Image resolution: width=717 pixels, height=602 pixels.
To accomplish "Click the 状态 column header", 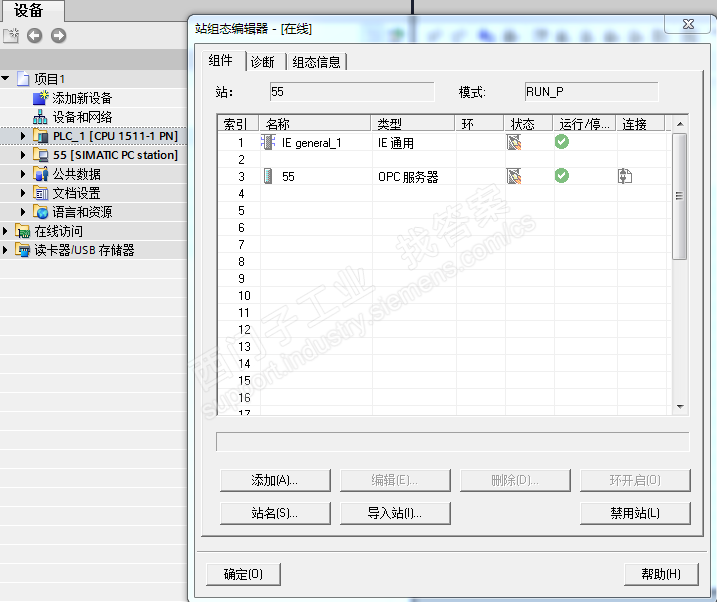I will point(529,123).
